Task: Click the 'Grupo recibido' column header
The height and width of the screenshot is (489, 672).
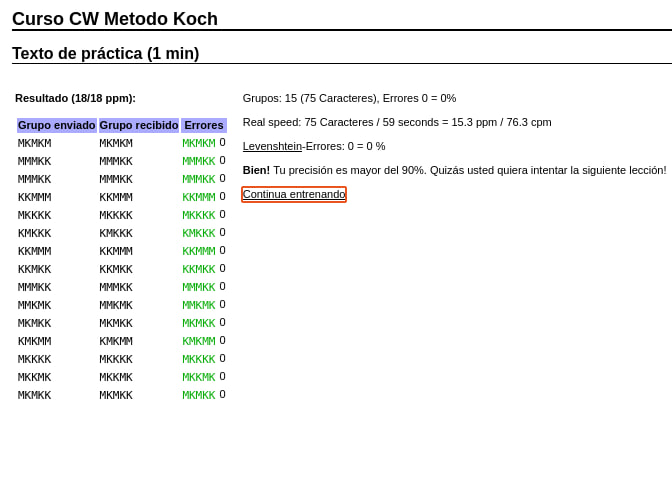Action: pyautogui.click(x=139, y=125)
